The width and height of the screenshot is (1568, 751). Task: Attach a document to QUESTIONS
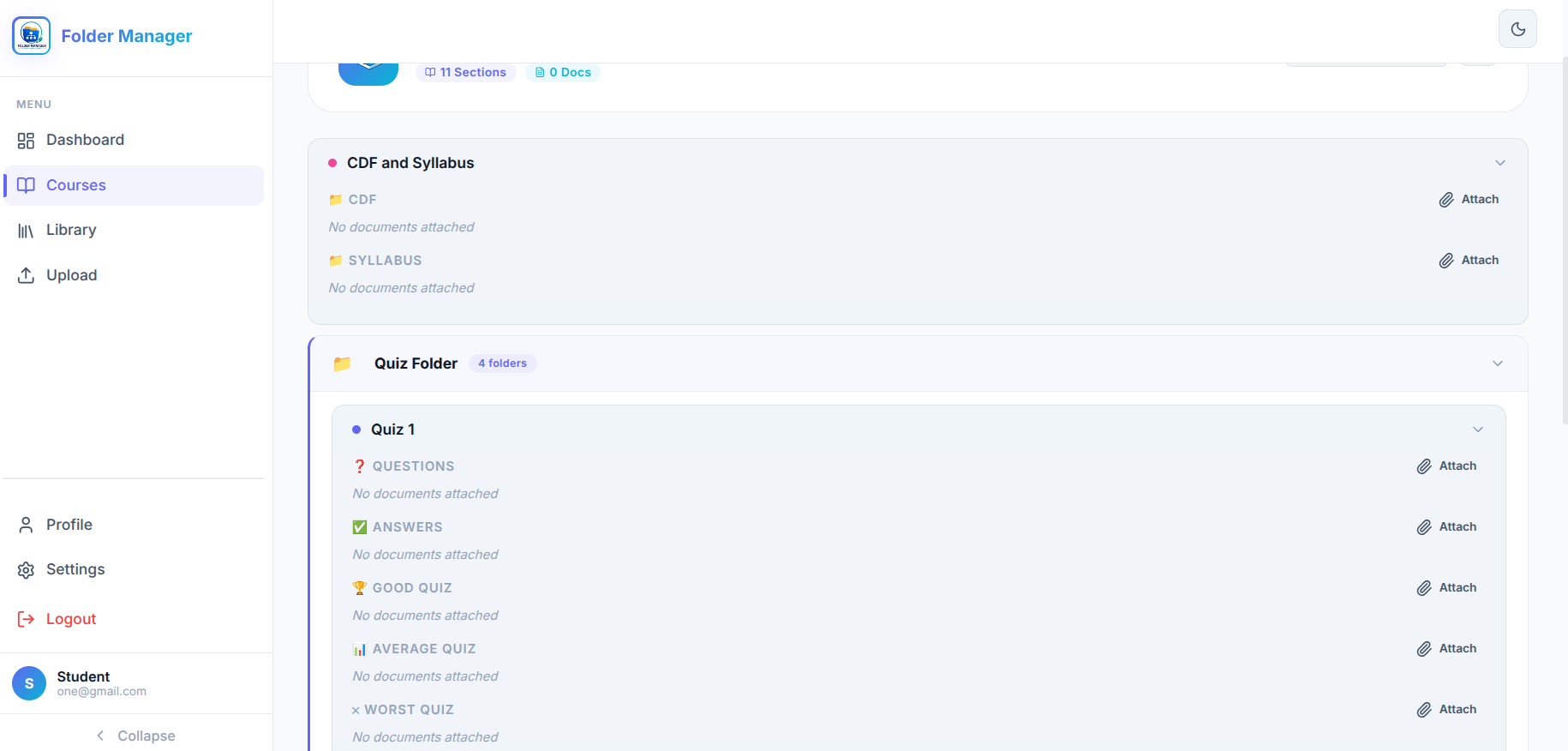[1447, 466]
